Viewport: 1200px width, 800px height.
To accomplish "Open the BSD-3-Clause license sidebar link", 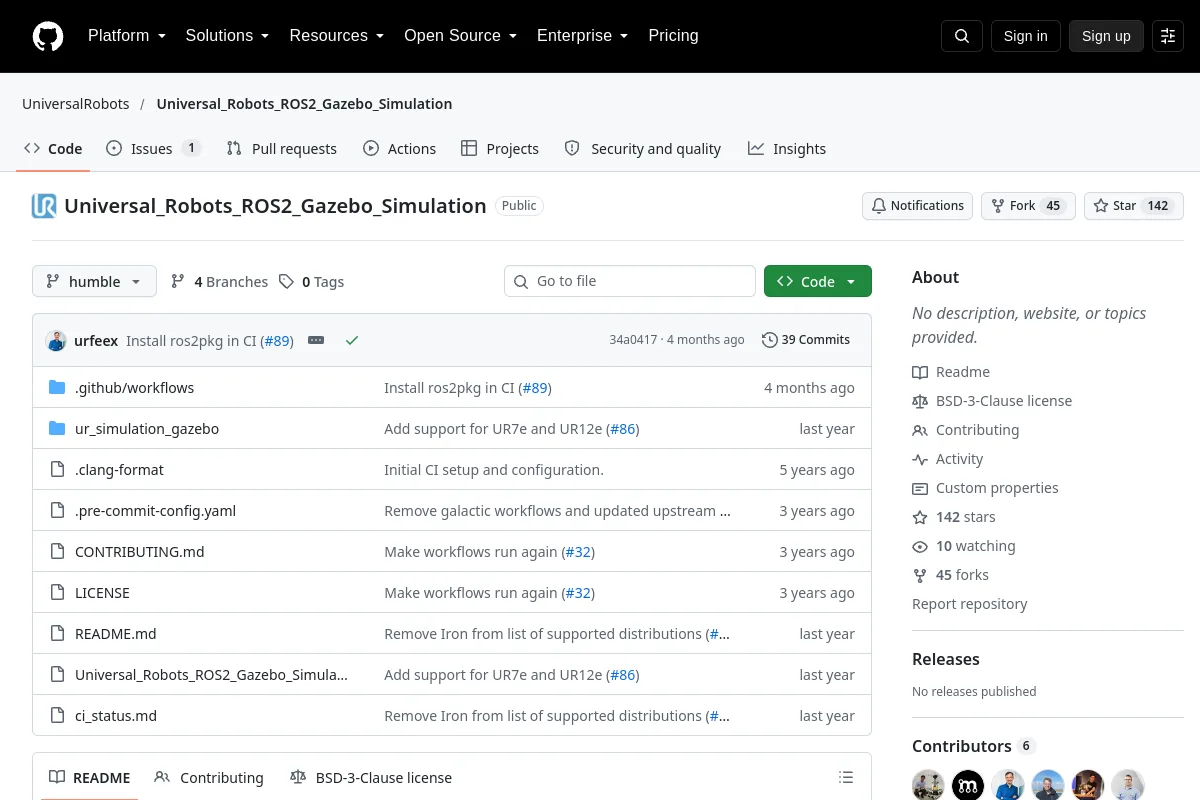I will tap(992, 401).
